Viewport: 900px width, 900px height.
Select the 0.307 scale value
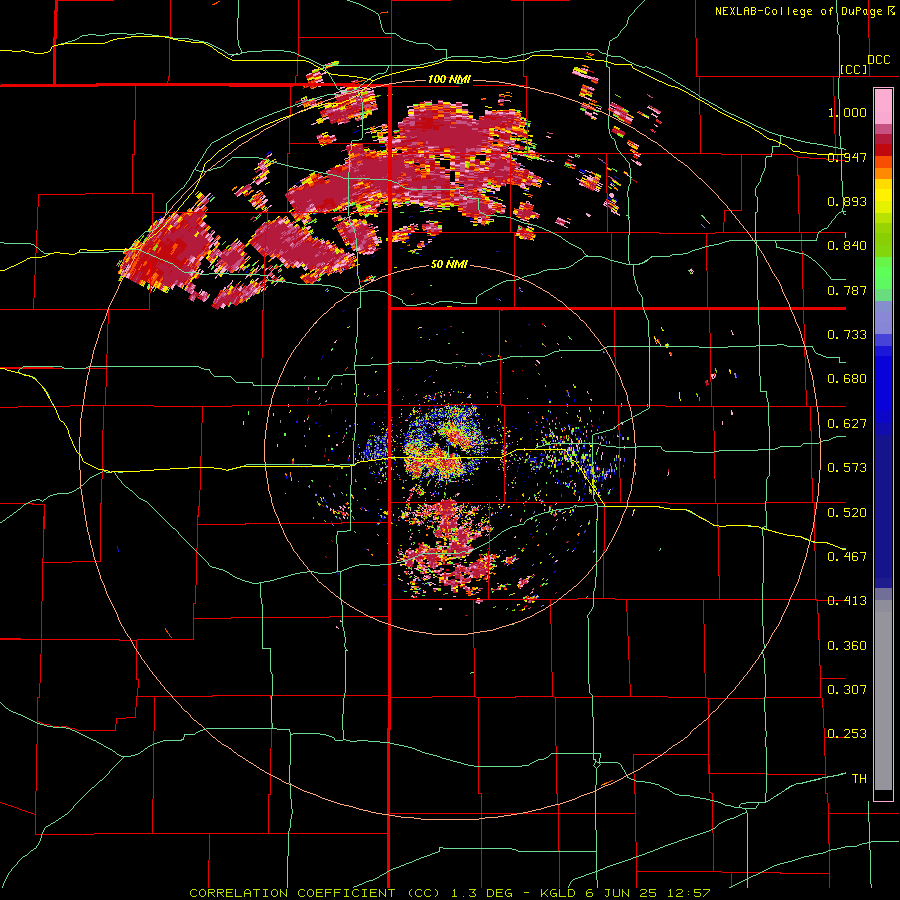point(847,690)
